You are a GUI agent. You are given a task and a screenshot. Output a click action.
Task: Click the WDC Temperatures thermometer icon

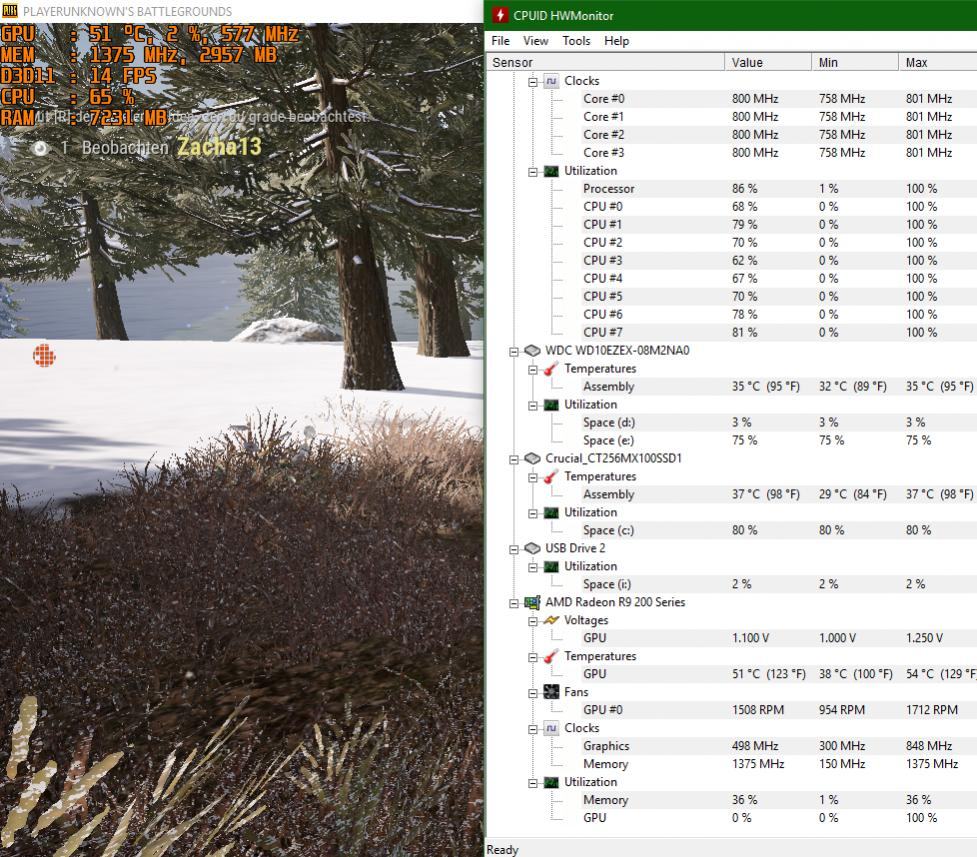pyautogui.click(x=551, y=369)
